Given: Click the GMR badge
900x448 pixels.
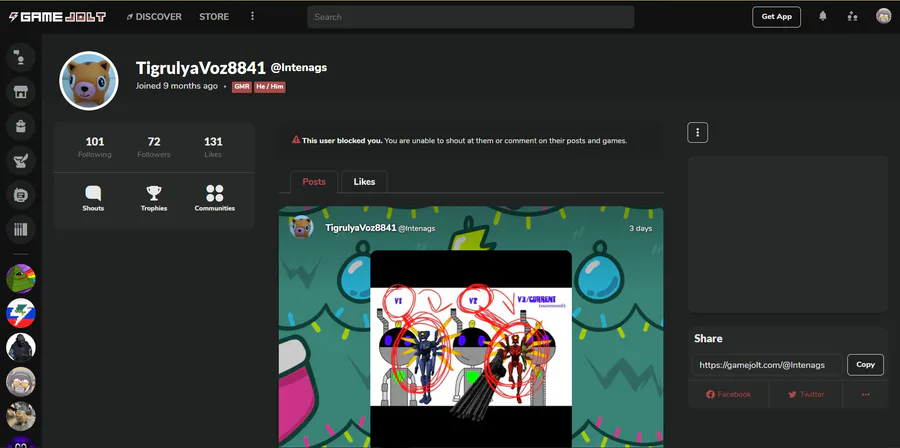Looking at the screenshot, I should point(242,87).
